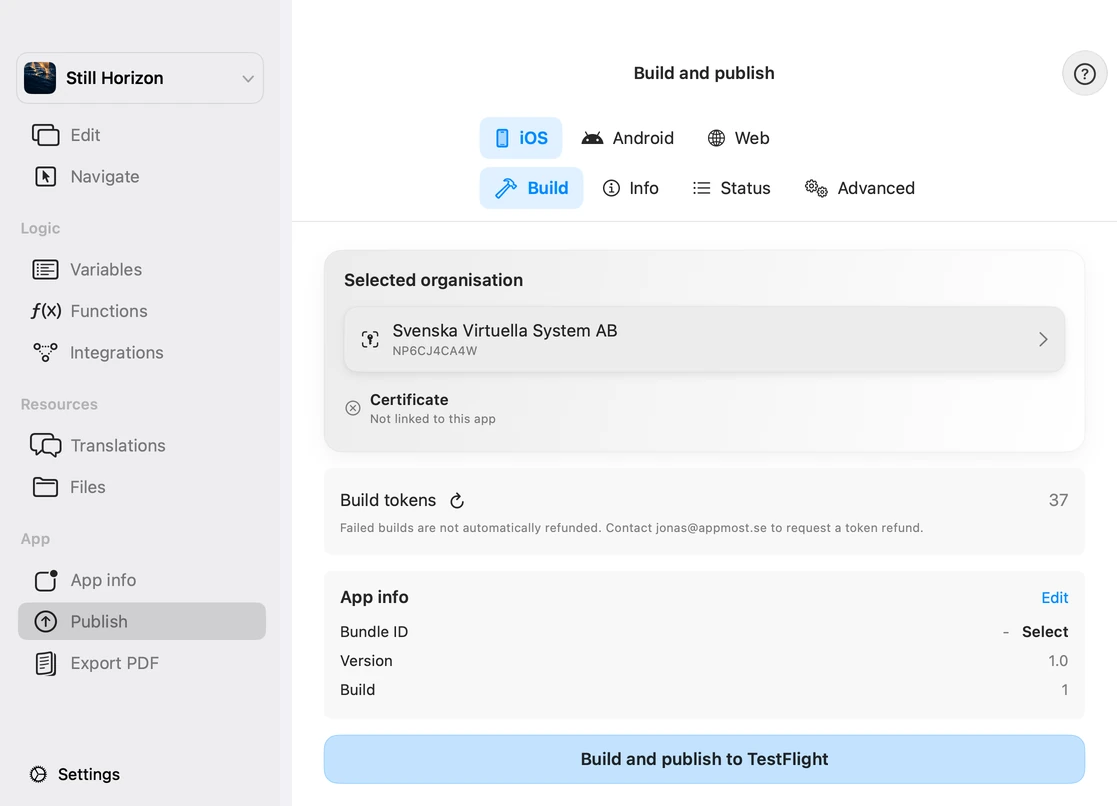The height and width of the screenshot is (806, 1117).
Task: Click the Publish upload arrow icon
Action: (x=46, y=621)
